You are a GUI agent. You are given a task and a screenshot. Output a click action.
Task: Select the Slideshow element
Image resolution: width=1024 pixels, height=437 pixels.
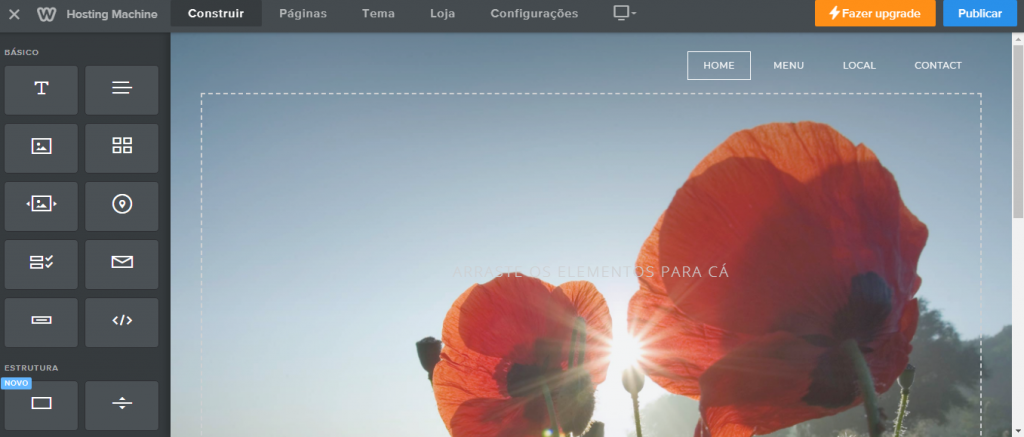click(41, 206)
